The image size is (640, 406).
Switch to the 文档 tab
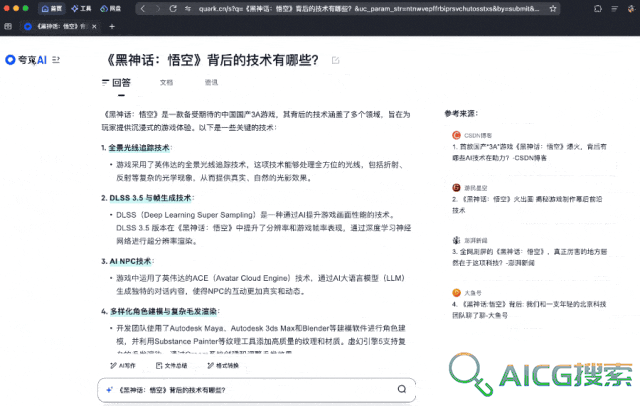166,83
